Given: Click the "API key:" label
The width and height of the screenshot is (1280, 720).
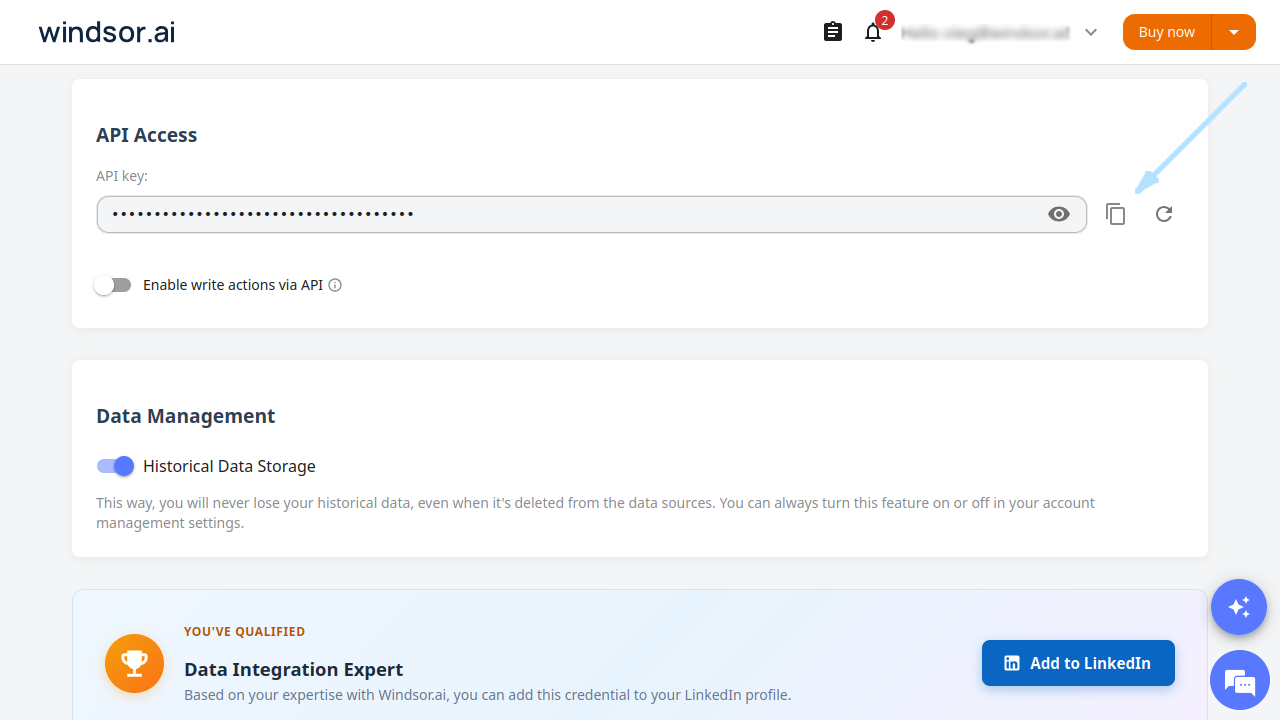Looking at the screenshot, I should (122, 176).
